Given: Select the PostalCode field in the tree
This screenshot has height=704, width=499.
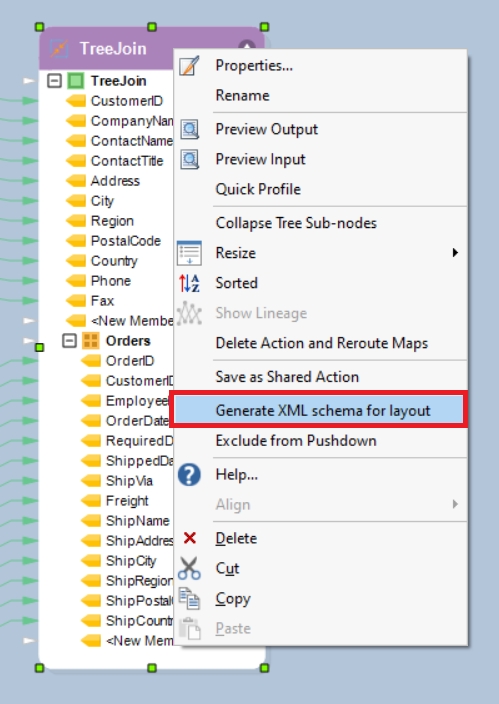Looking at the screenshot, I should click(125, 241).
